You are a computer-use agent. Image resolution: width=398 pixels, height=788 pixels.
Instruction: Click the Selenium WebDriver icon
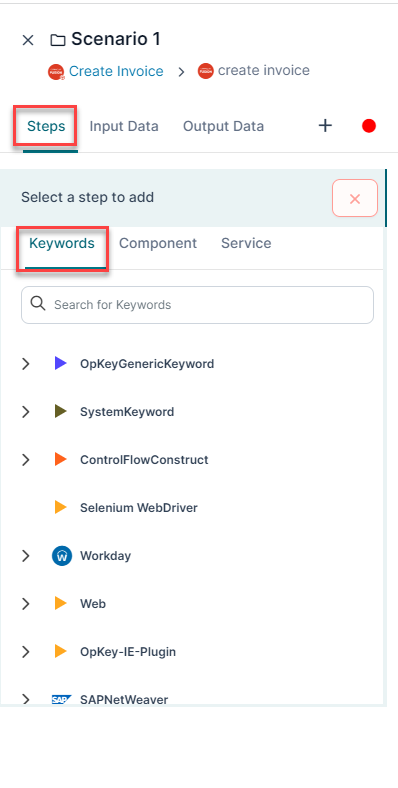[x=60, y=508]
